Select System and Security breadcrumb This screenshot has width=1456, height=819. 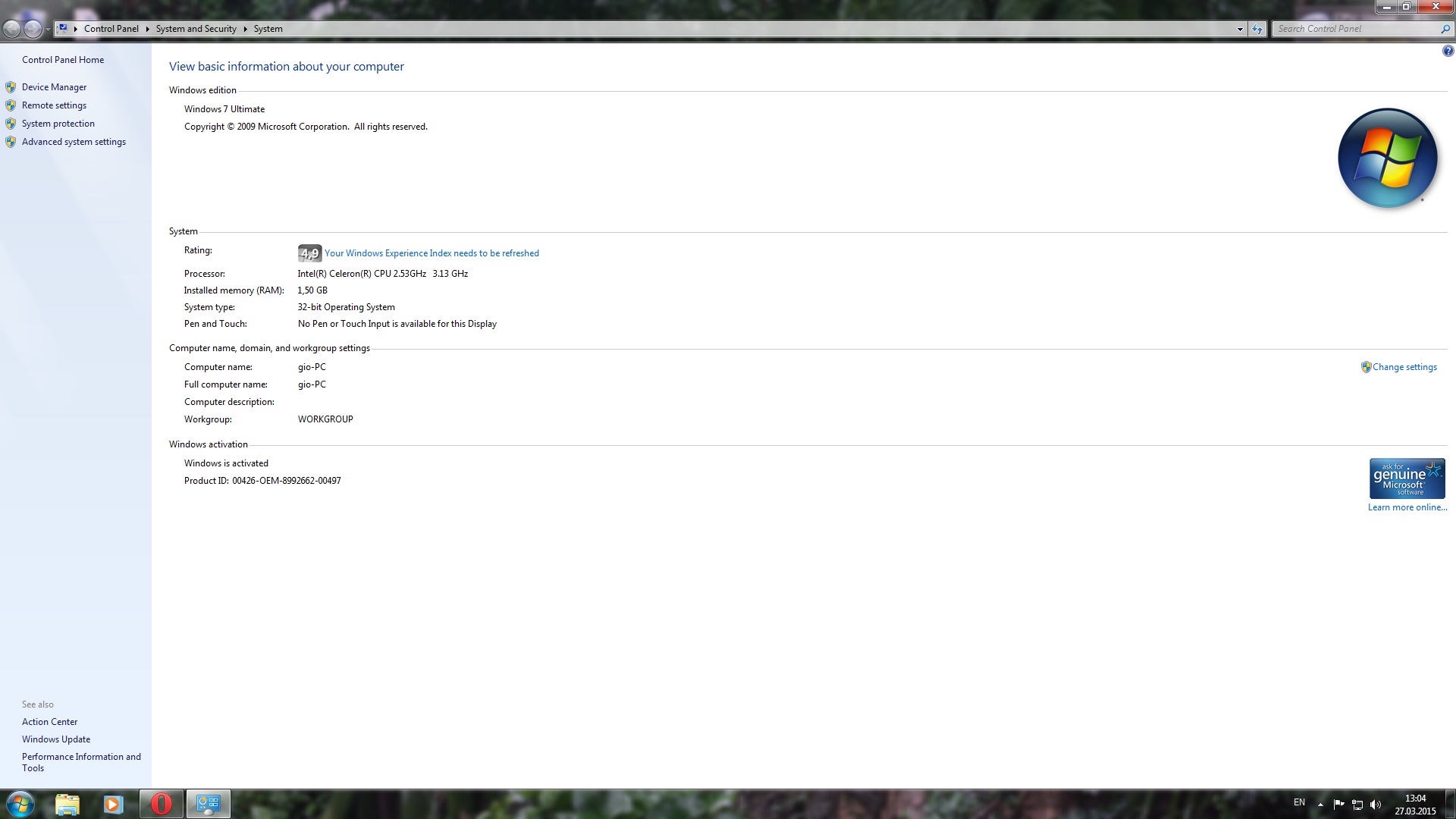pyautogui.click(x=196, y=29)
